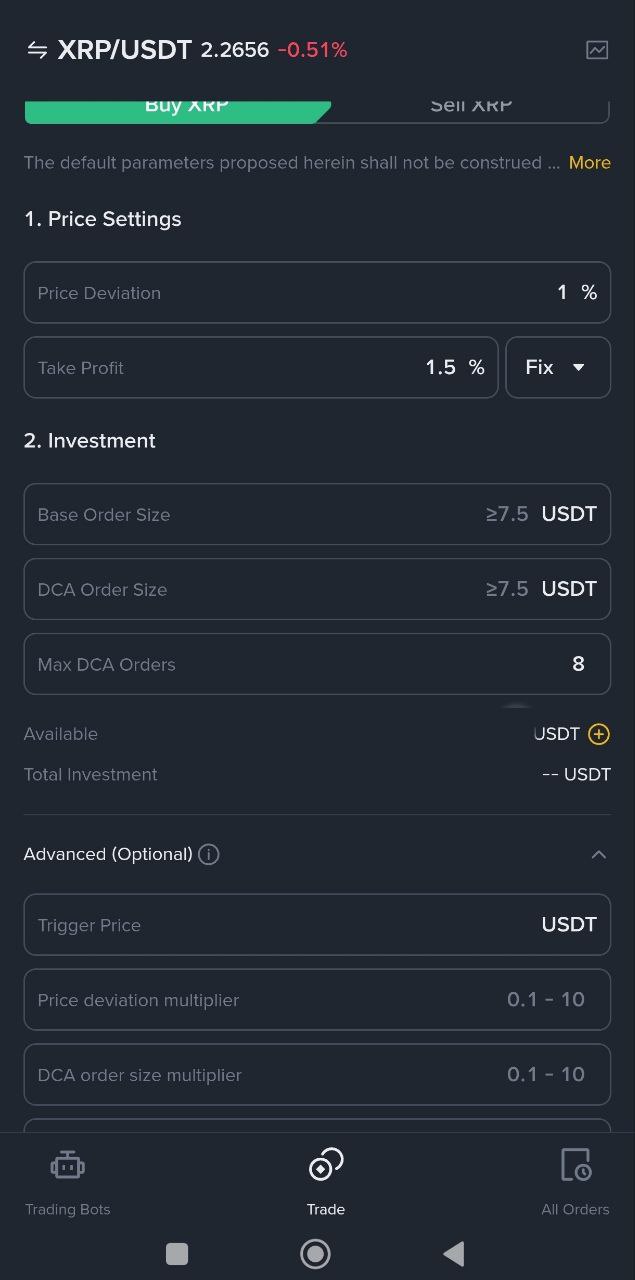The height and width of the screenshot is (1280, 635).
Task: Focus the Base Order Size field
Action: click(317, 514)
